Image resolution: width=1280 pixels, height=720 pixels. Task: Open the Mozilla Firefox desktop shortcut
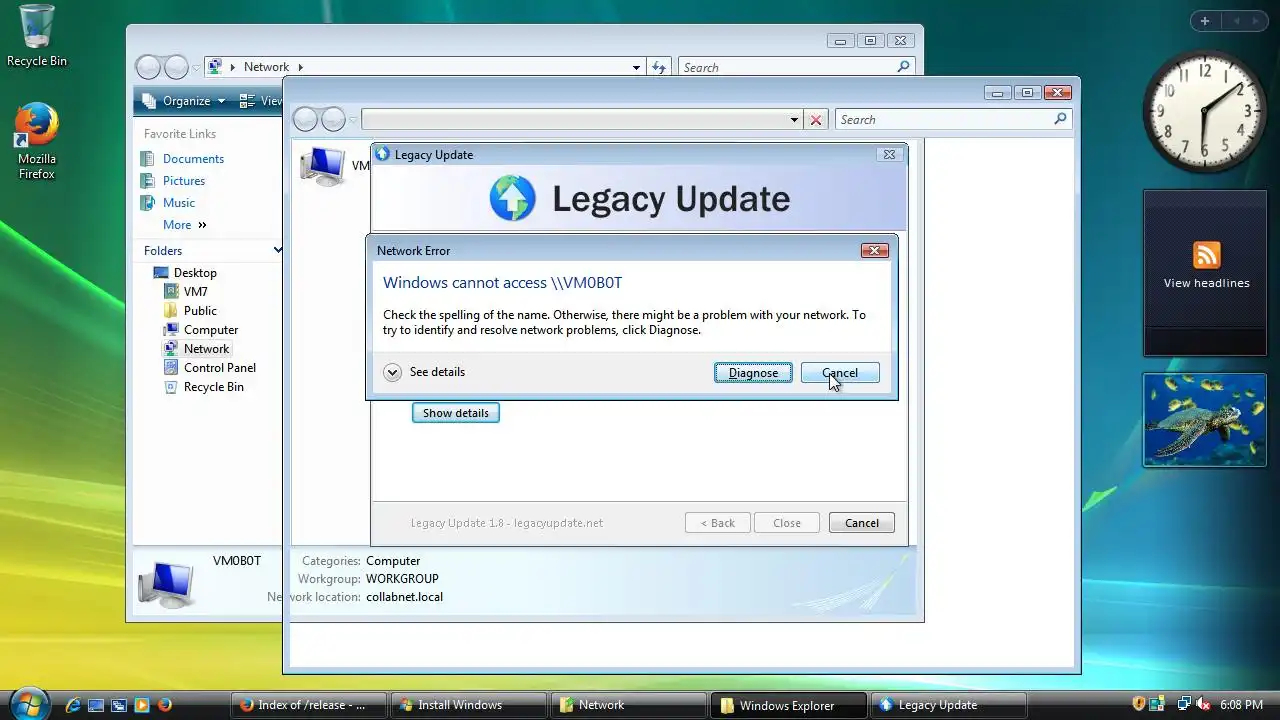click(37, 141)
